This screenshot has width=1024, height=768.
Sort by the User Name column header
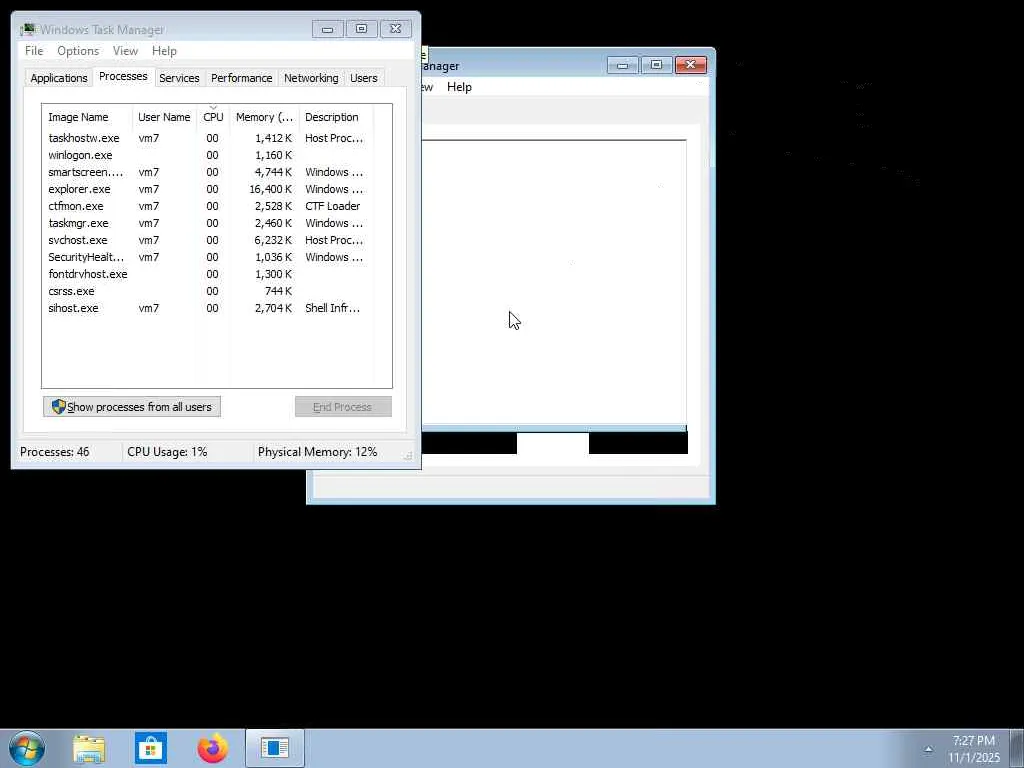coord(164,117)
